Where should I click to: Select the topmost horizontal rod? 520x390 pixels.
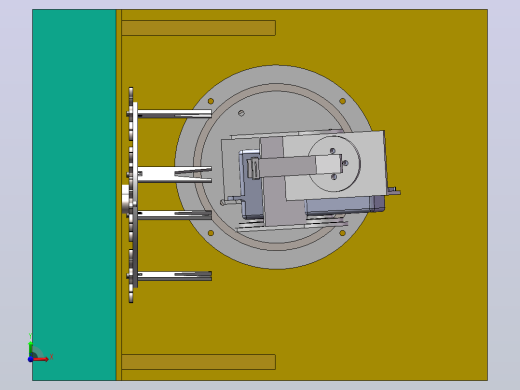pyautogui.click(x=174, y=114)
